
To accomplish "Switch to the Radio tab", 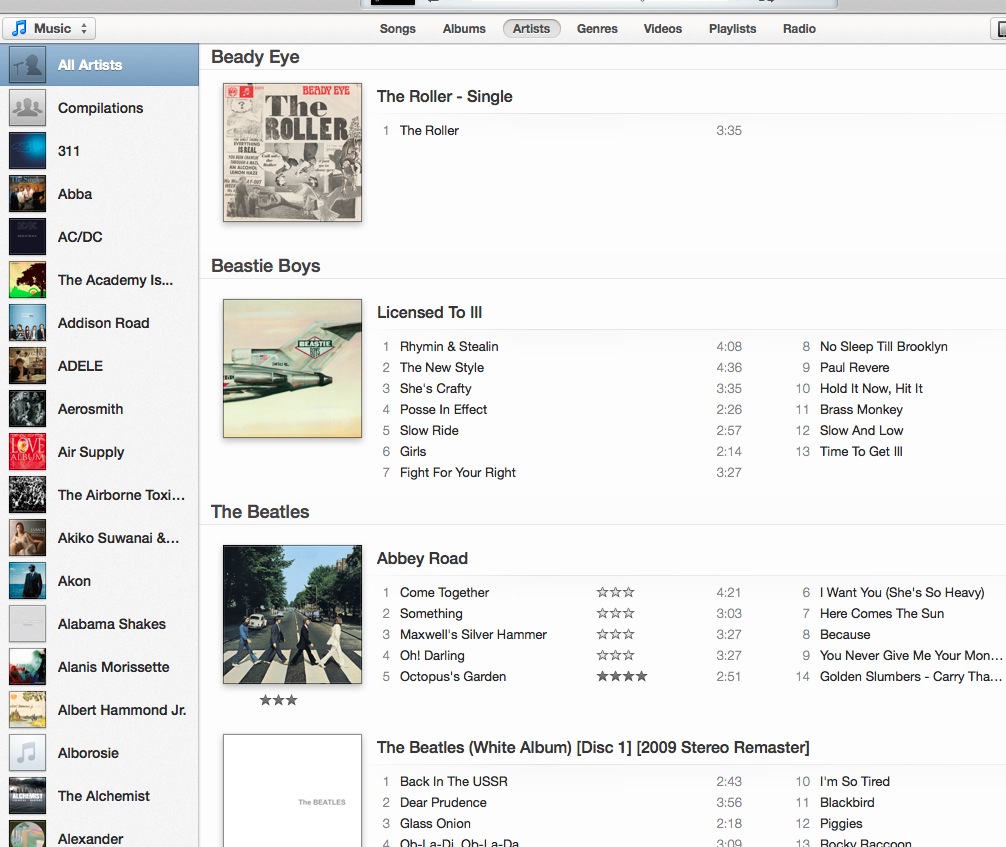I will [799, 29].
